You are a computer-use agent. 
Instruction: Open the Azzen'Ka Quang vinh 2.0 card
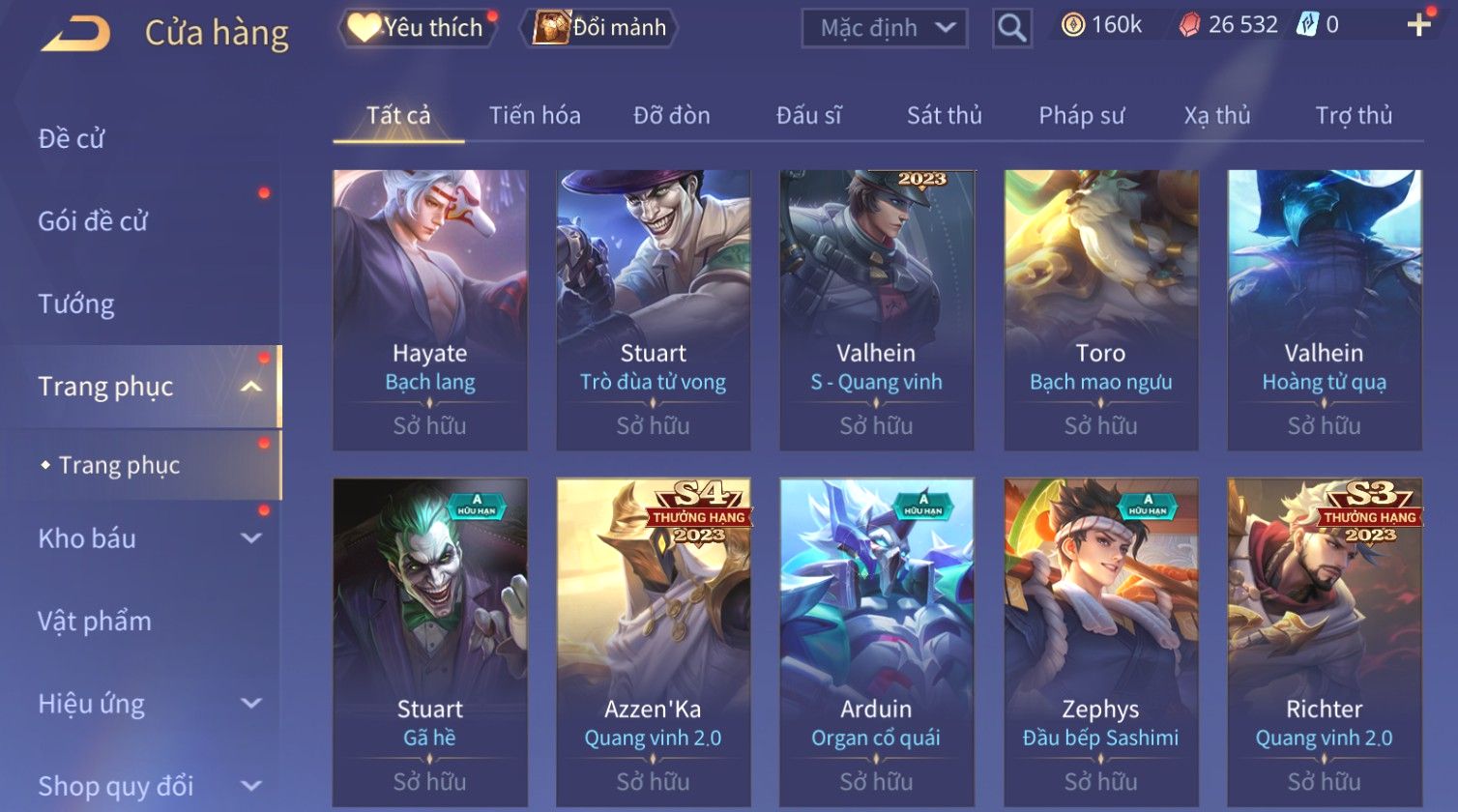pos(654,643)
